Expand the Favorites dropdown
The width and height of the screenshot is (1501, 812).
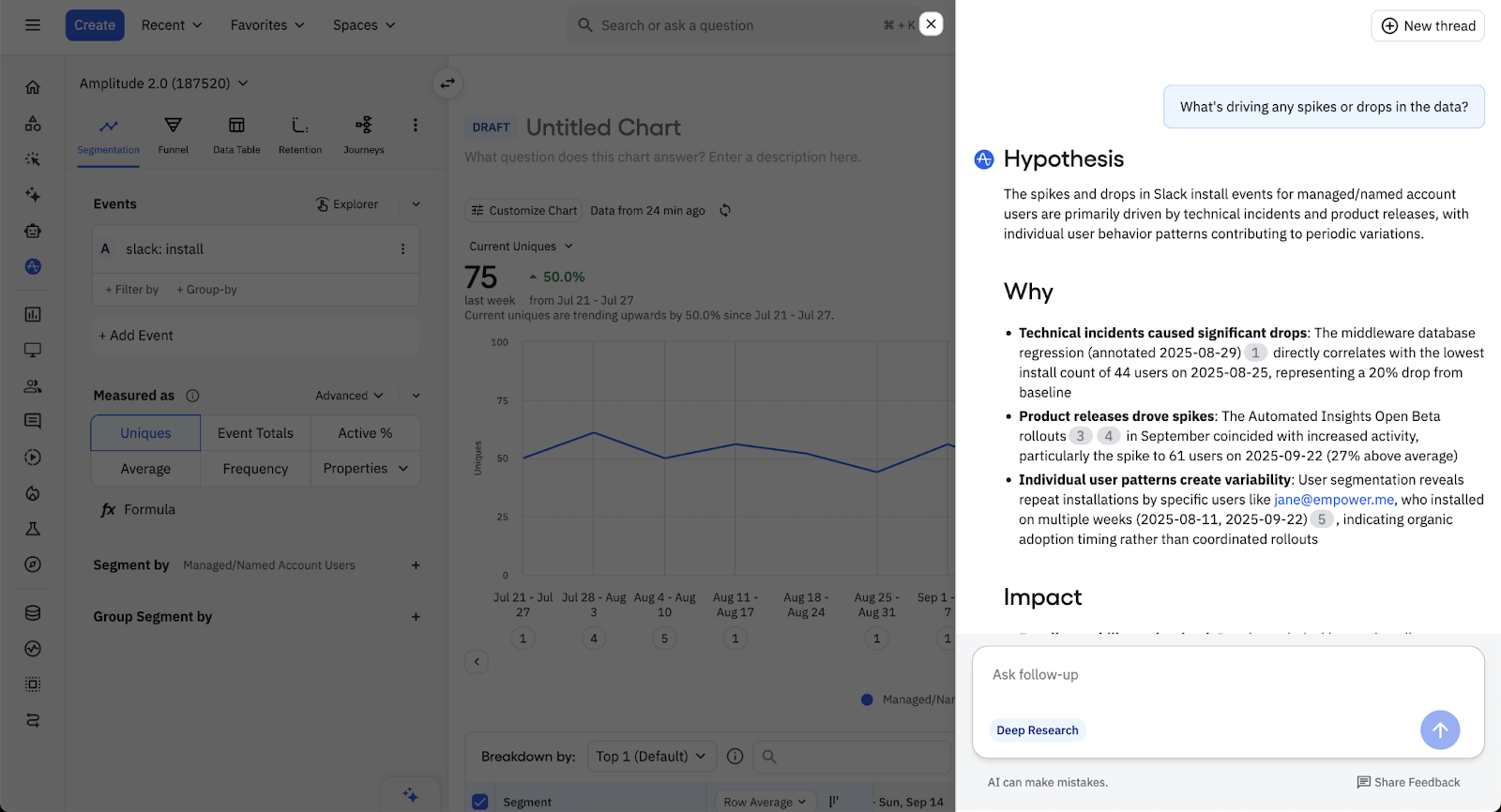[267, 25]
